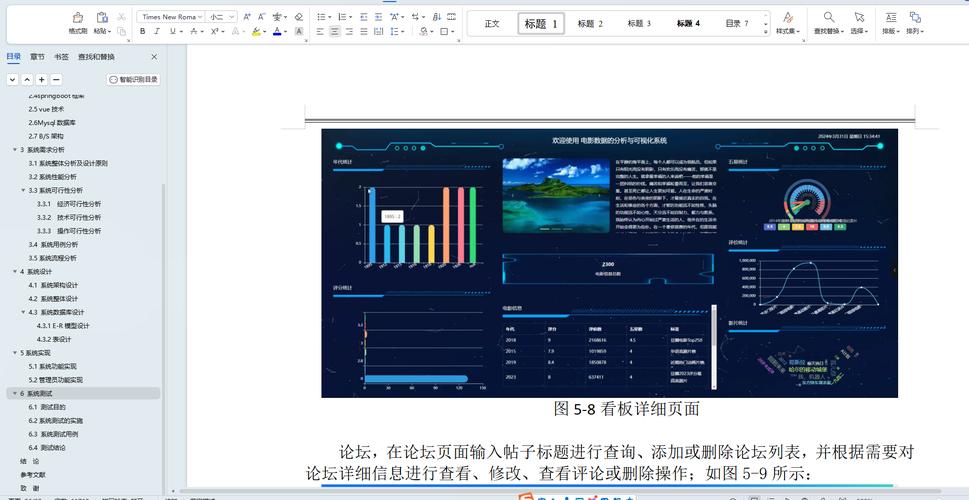Apply the 正文 style
Screen dimensions: 969x500
[x=492, y=23]
